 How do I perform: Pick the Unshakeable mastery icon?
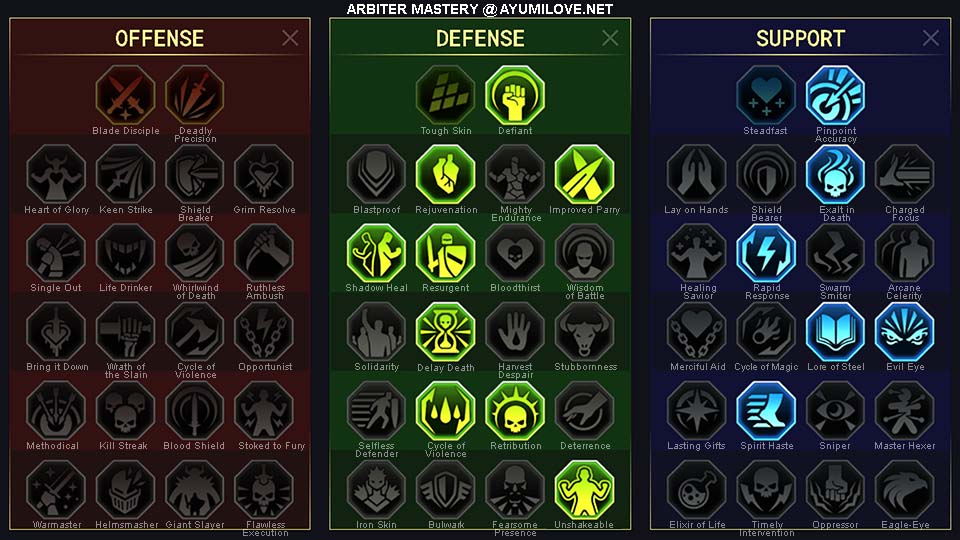click(x=584, y=490)
